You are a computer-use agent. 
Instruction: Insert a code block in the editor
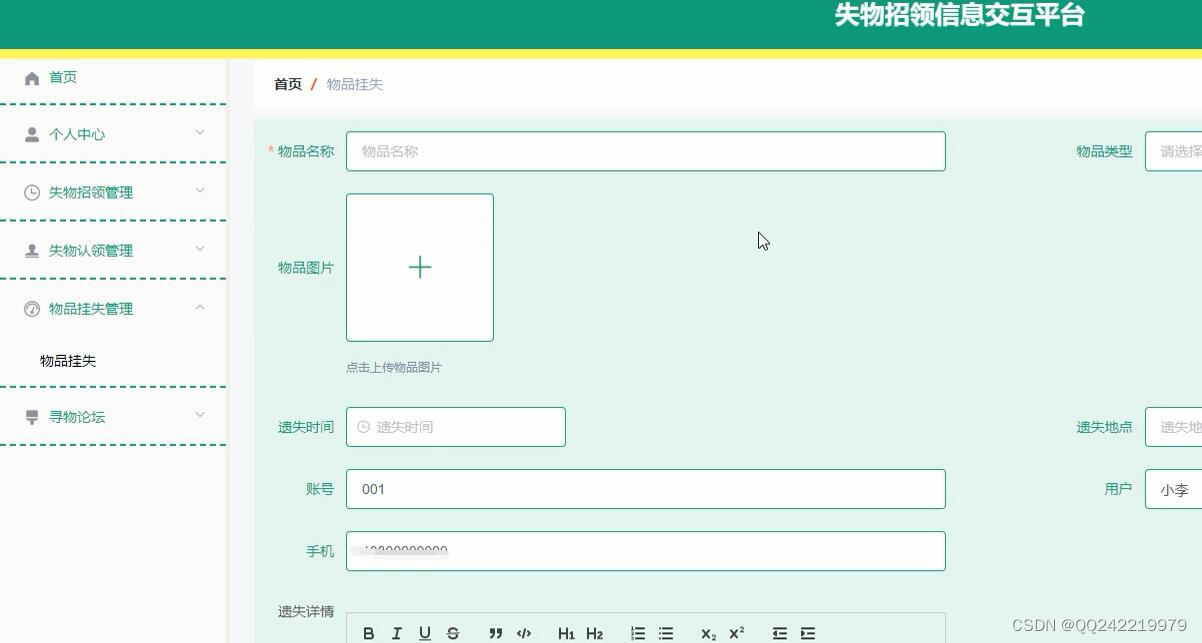click(x=523, y=633)
